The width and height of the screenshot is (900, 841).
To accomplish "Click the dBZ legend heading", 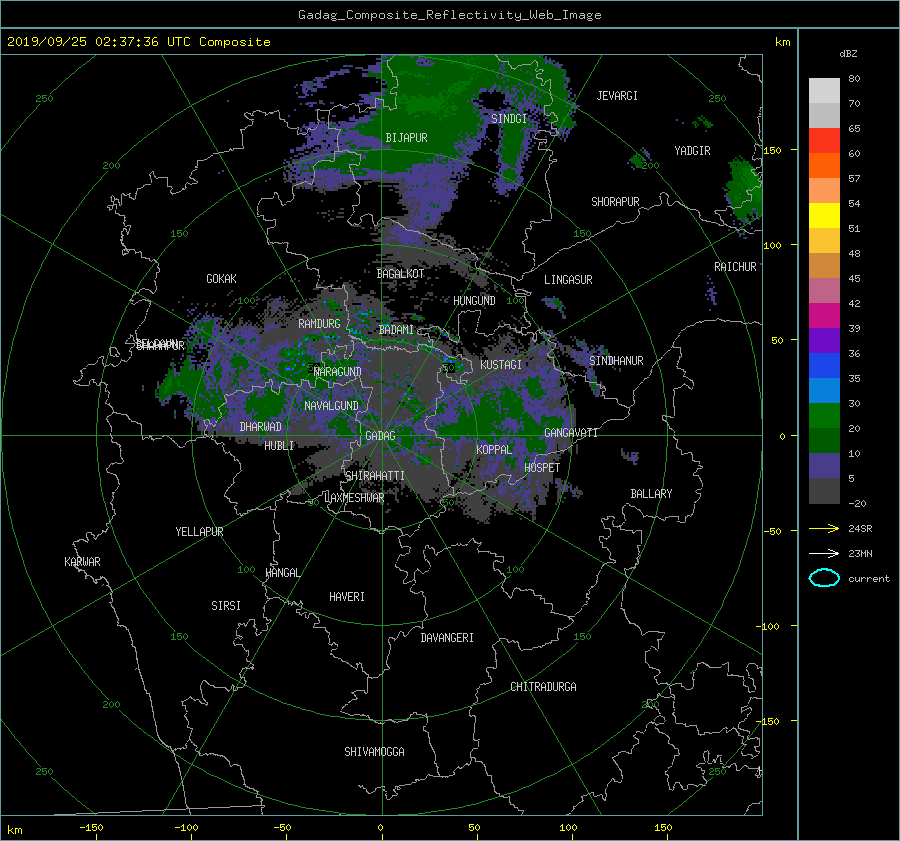I will pos(848,54).
